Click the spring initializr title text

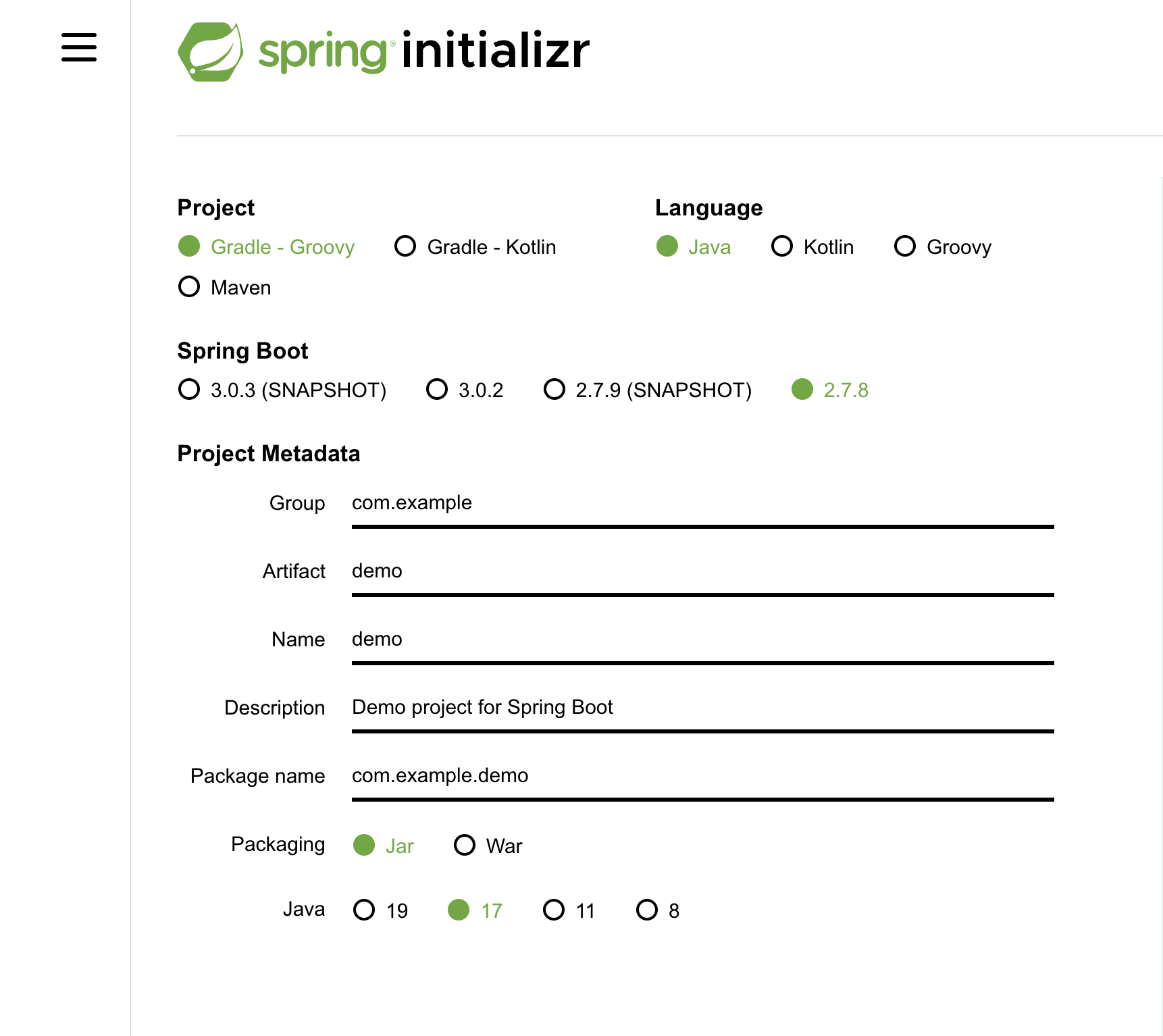[424, 51]
